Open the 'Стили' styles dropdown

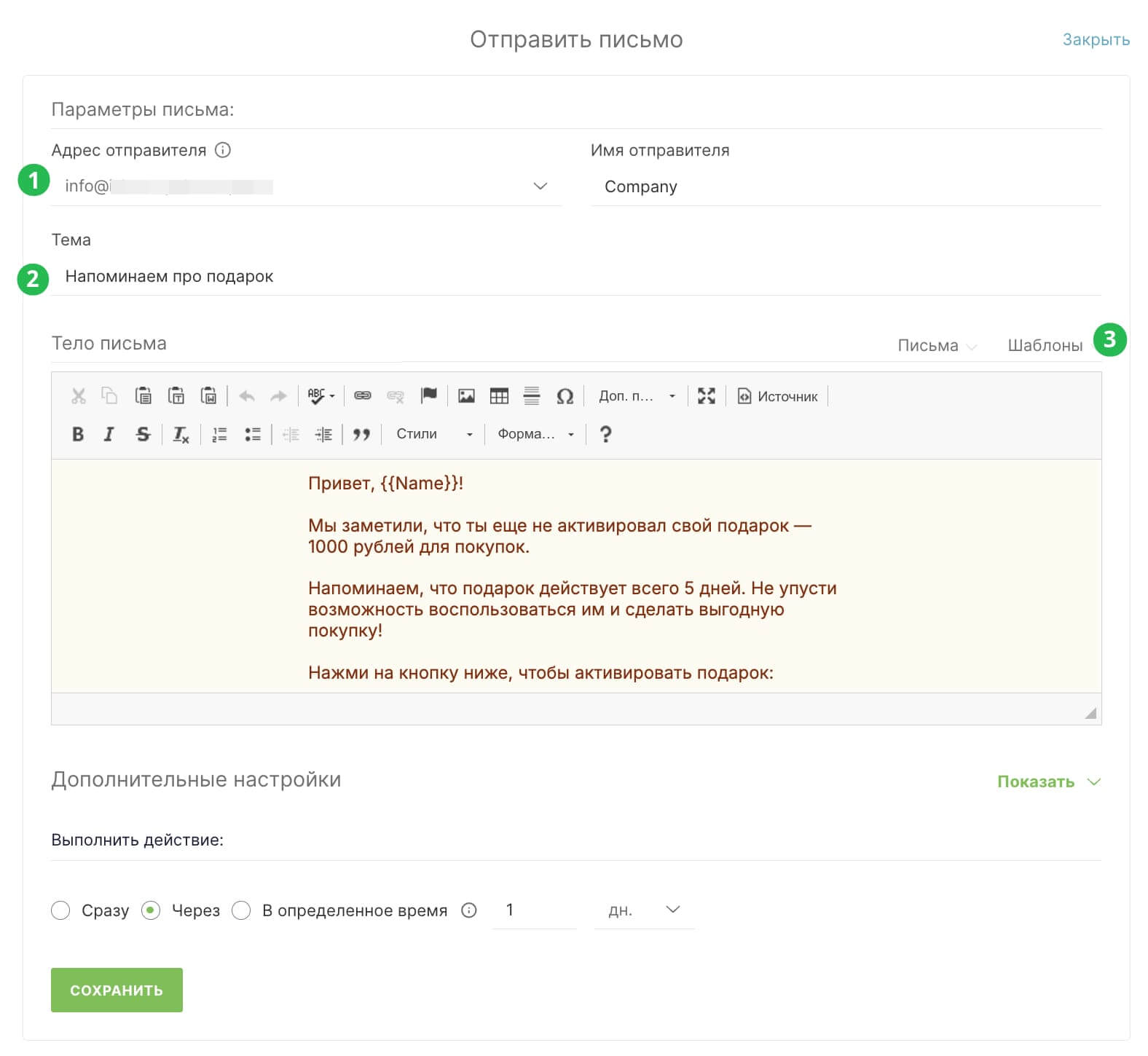(x=435, y=434)
